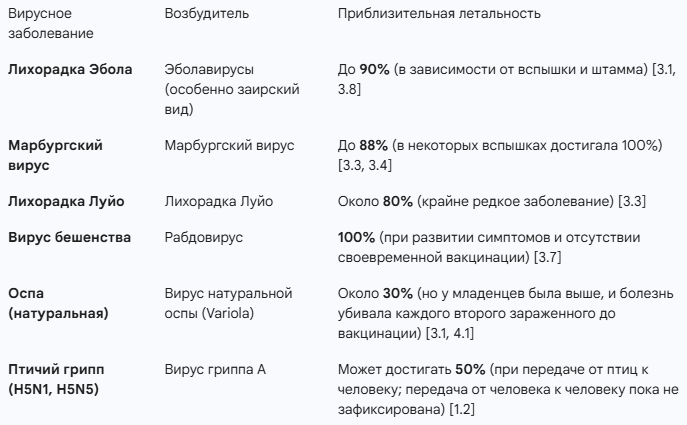
Task: Click the "Возбудитель" column header
Action: pyautogui.click(x=207, y=15)
